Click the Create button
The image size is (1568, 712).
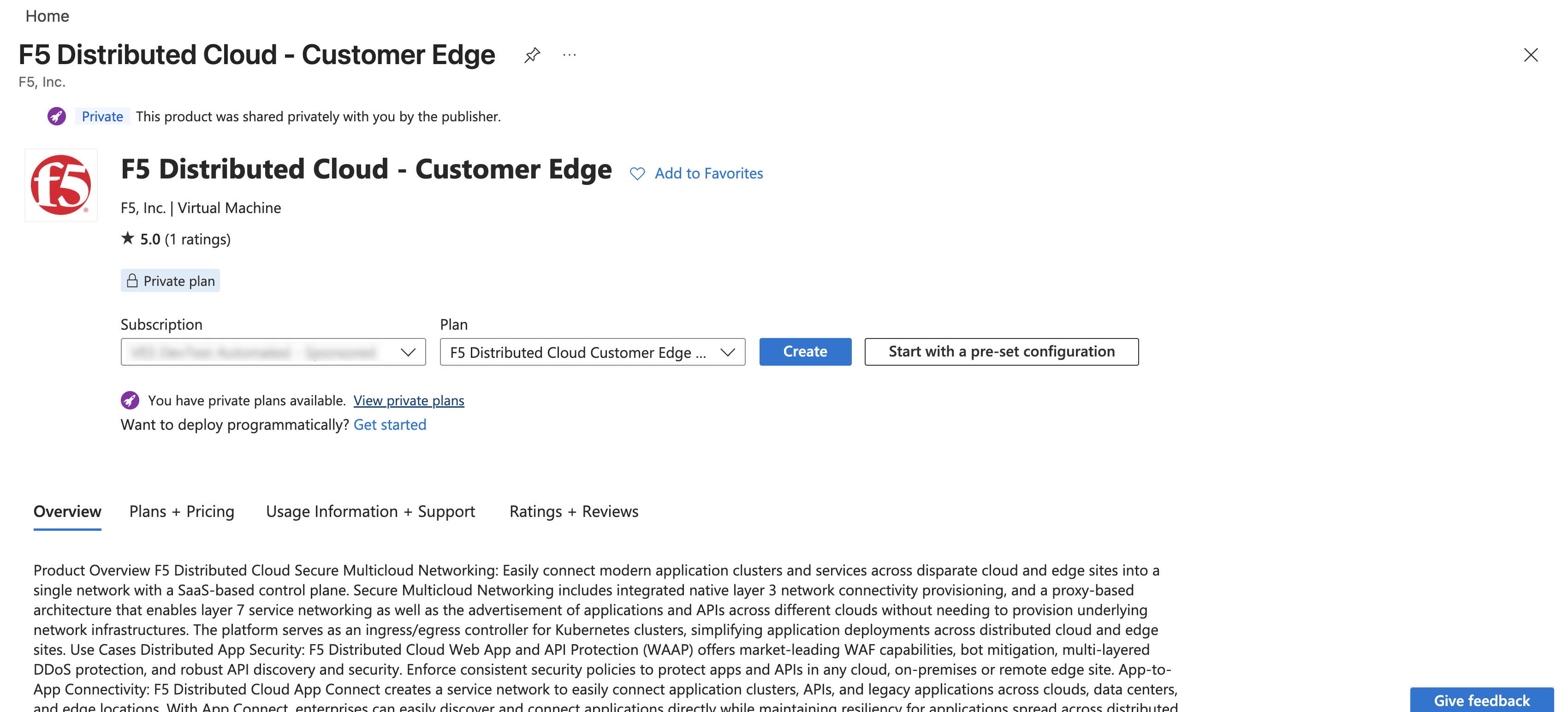(805, 351)
